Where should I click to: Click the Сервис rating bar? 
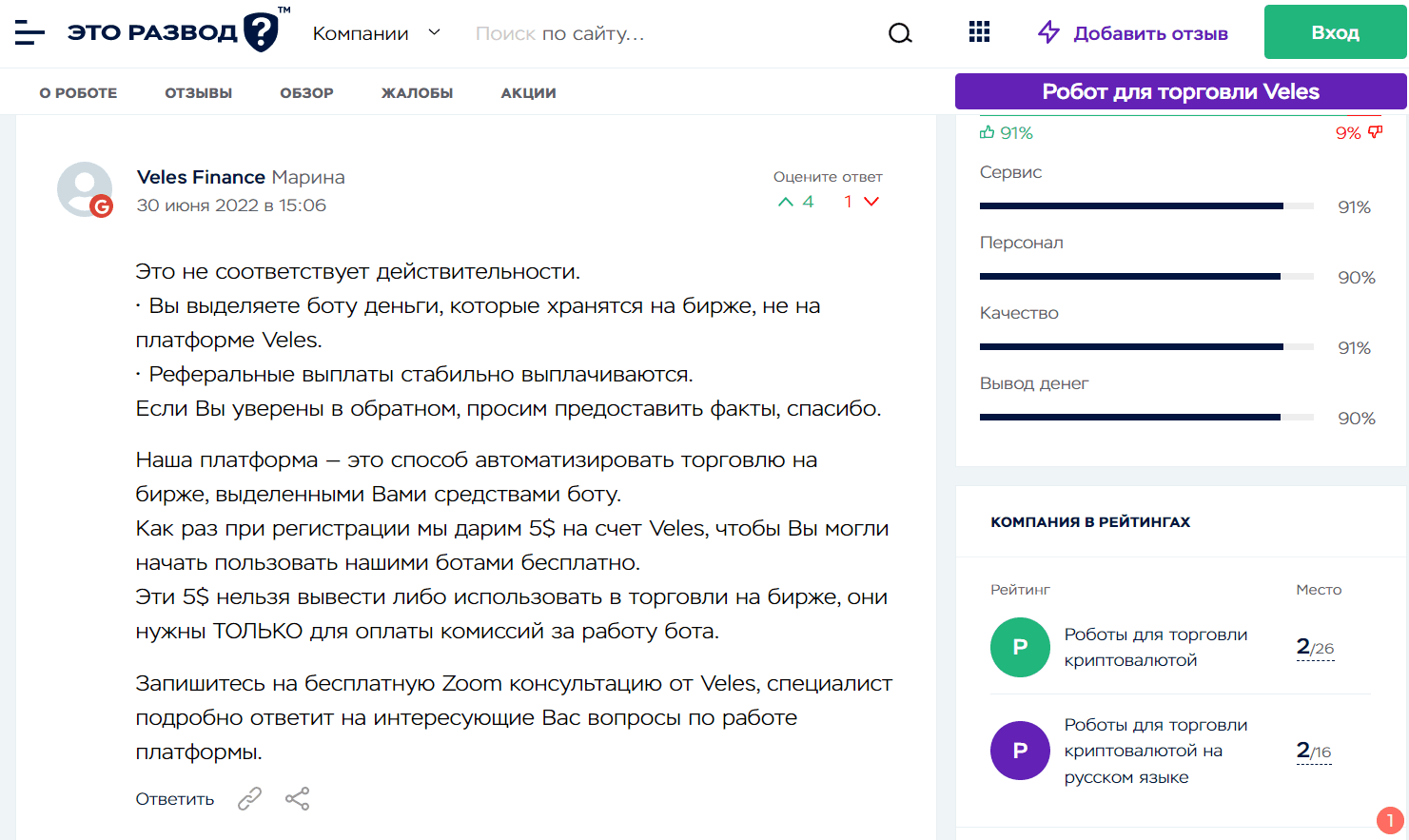pyautogui.click(x=1146, y=206)
